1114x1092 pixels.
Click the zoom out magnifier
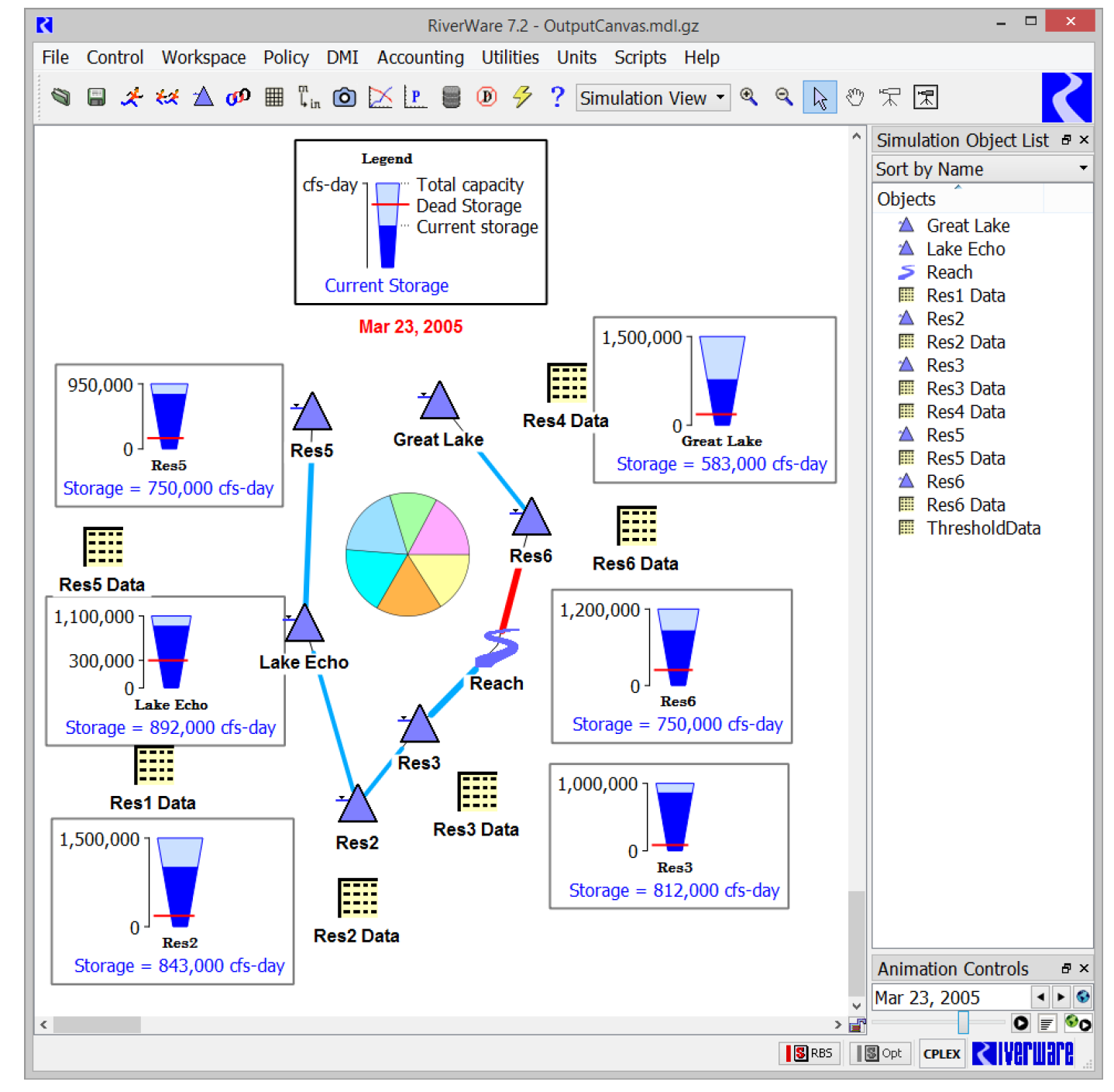784,97
